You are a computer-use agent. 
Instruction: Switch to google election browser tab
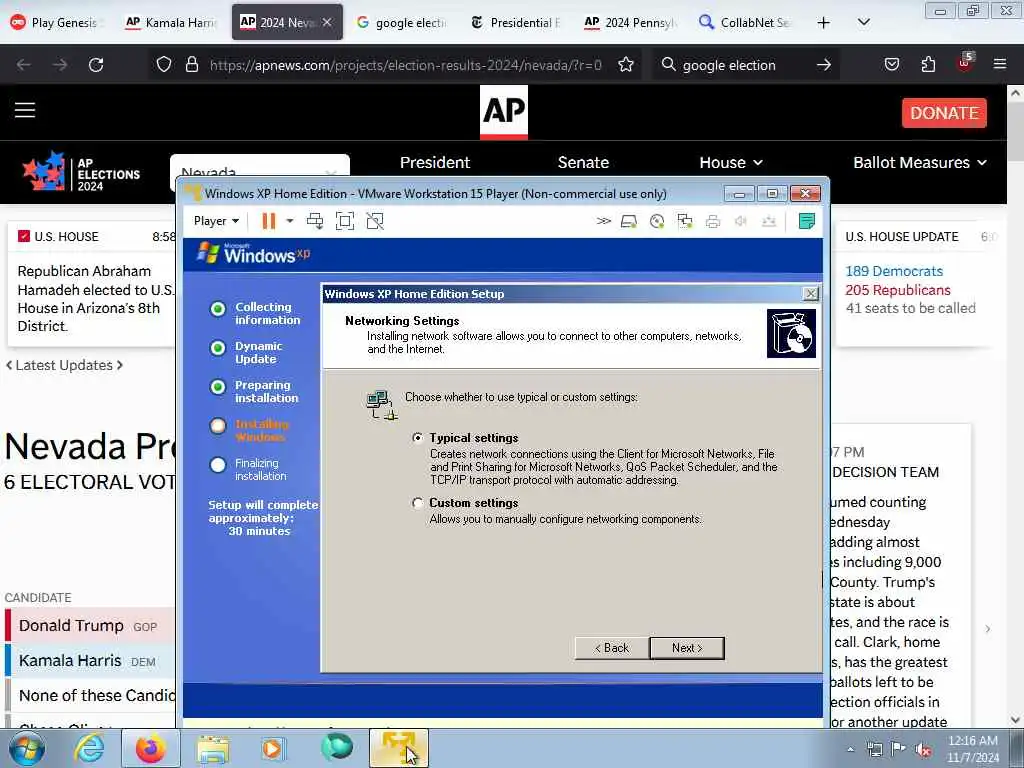[x=401, y=22]
